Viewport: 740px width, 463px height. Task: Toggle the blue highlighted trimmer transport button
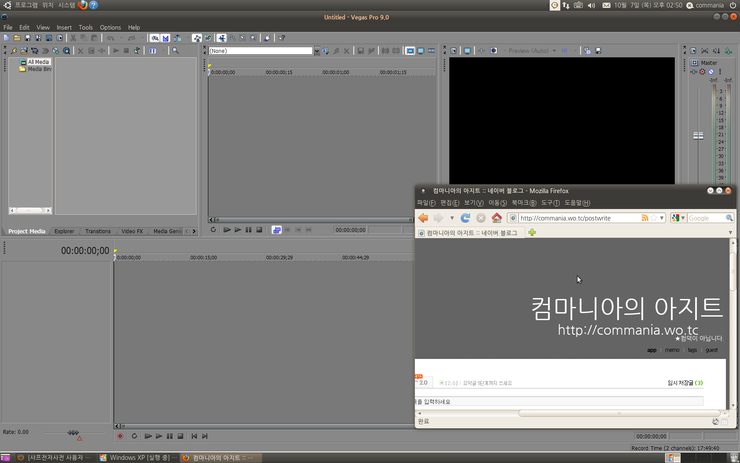(x=277, y=230)
